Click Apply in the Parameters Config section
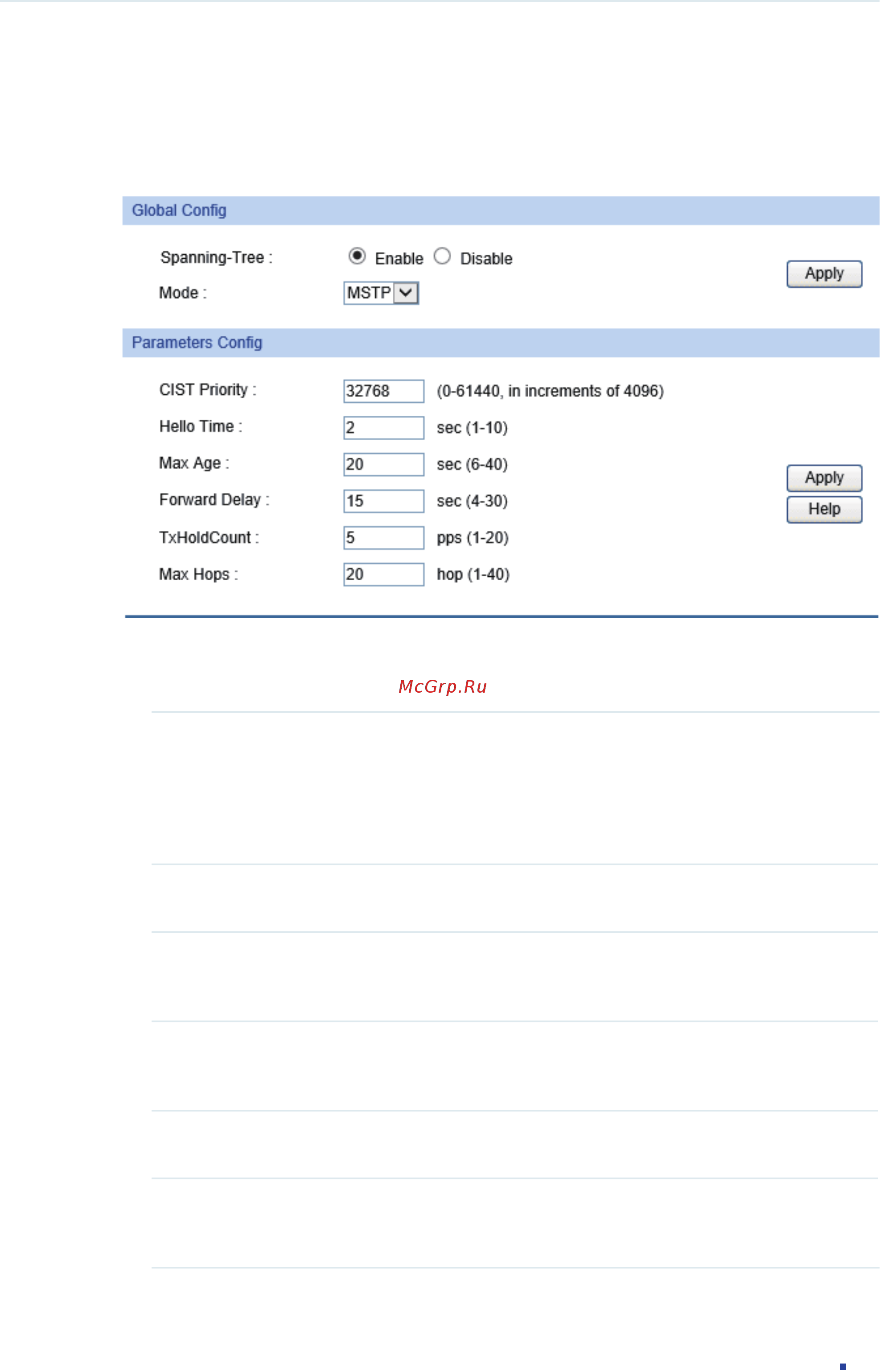 click(825, 479)
